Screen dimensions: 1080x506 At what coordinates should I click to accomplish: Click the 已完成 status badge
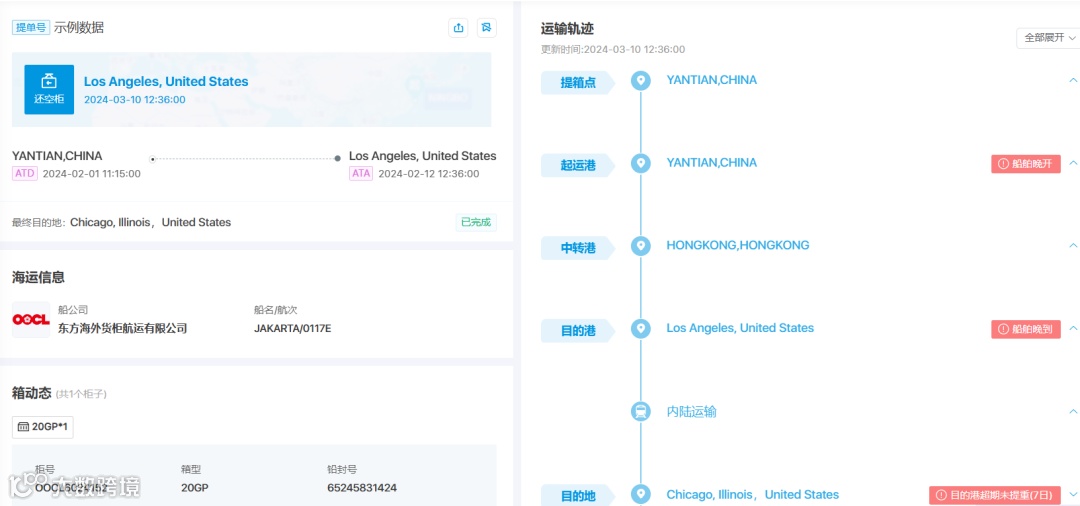(x=476, y=222)
